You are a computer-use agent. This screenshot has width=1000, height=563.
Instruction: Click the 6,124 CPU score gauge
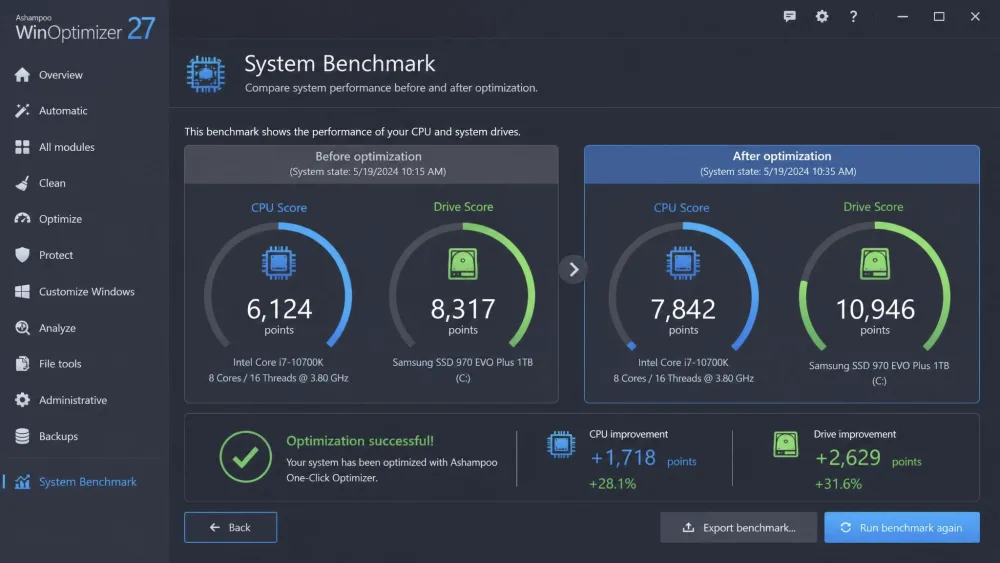tap(279, 287)
